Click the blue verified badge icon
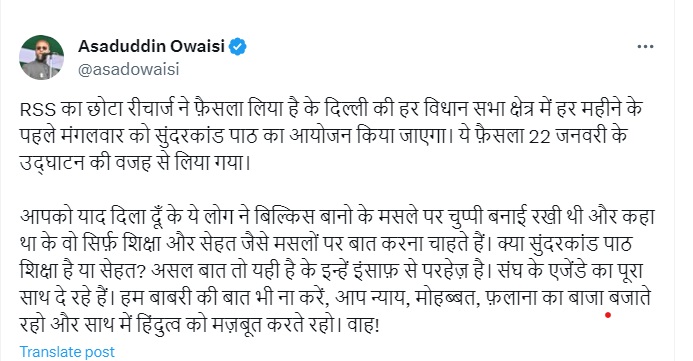 [x=237, y=46]
